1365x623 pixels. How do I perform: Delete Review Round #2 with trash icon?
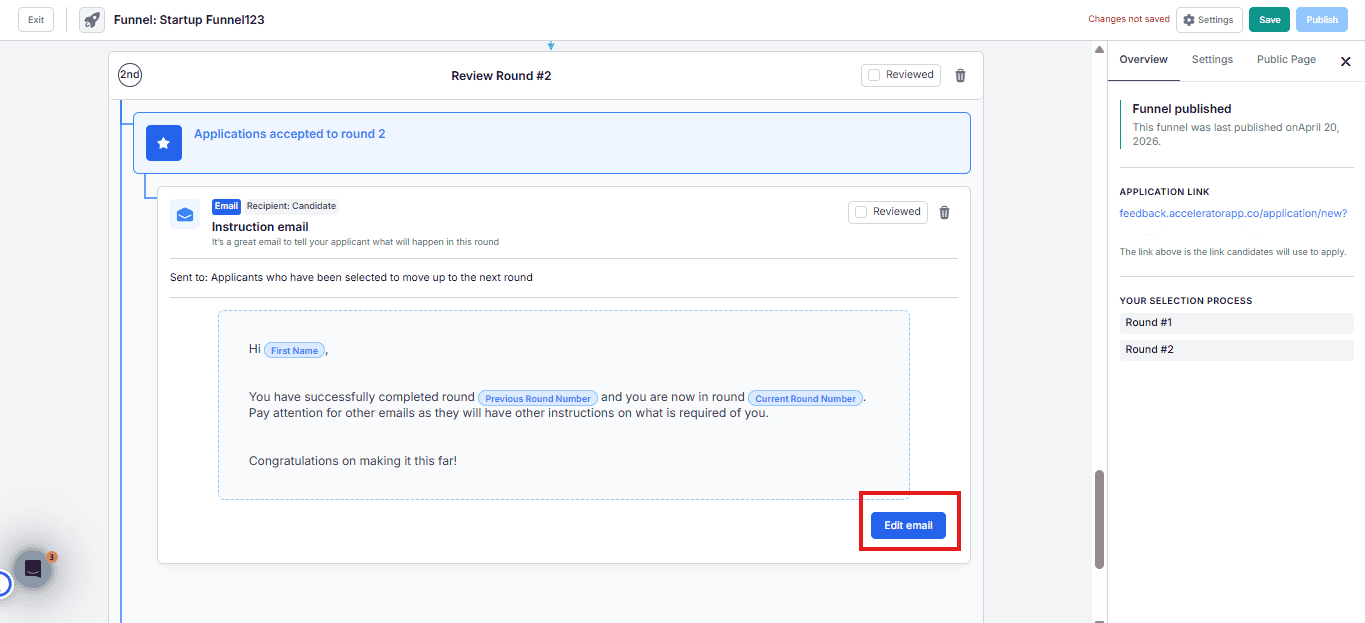coord(960,75)
